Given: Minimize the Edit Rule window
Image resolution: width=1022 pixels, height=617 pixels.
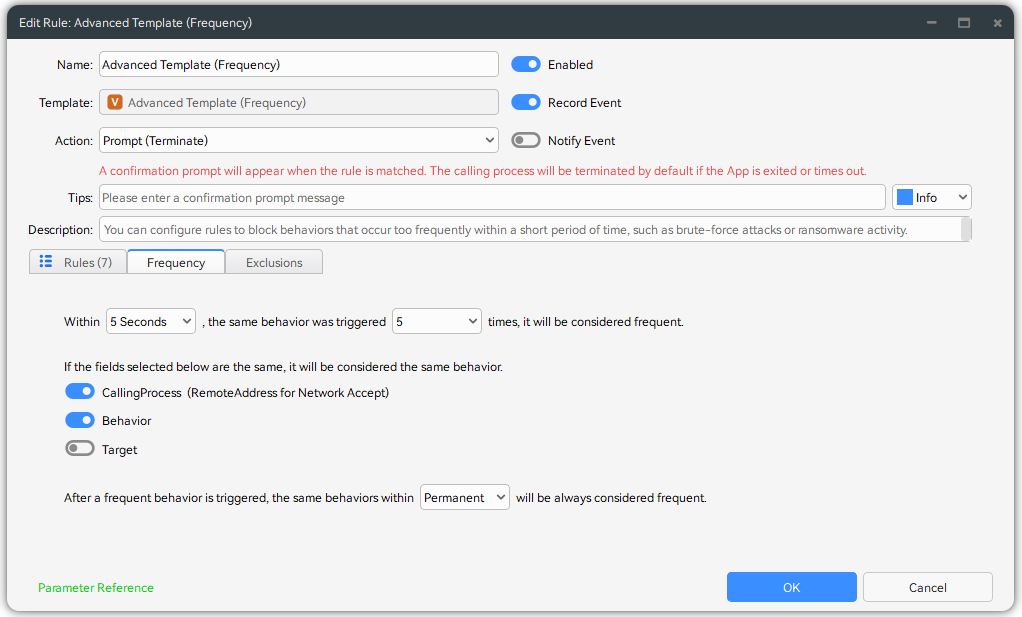Looking at the screenshot, I should [x=931, y=22].
